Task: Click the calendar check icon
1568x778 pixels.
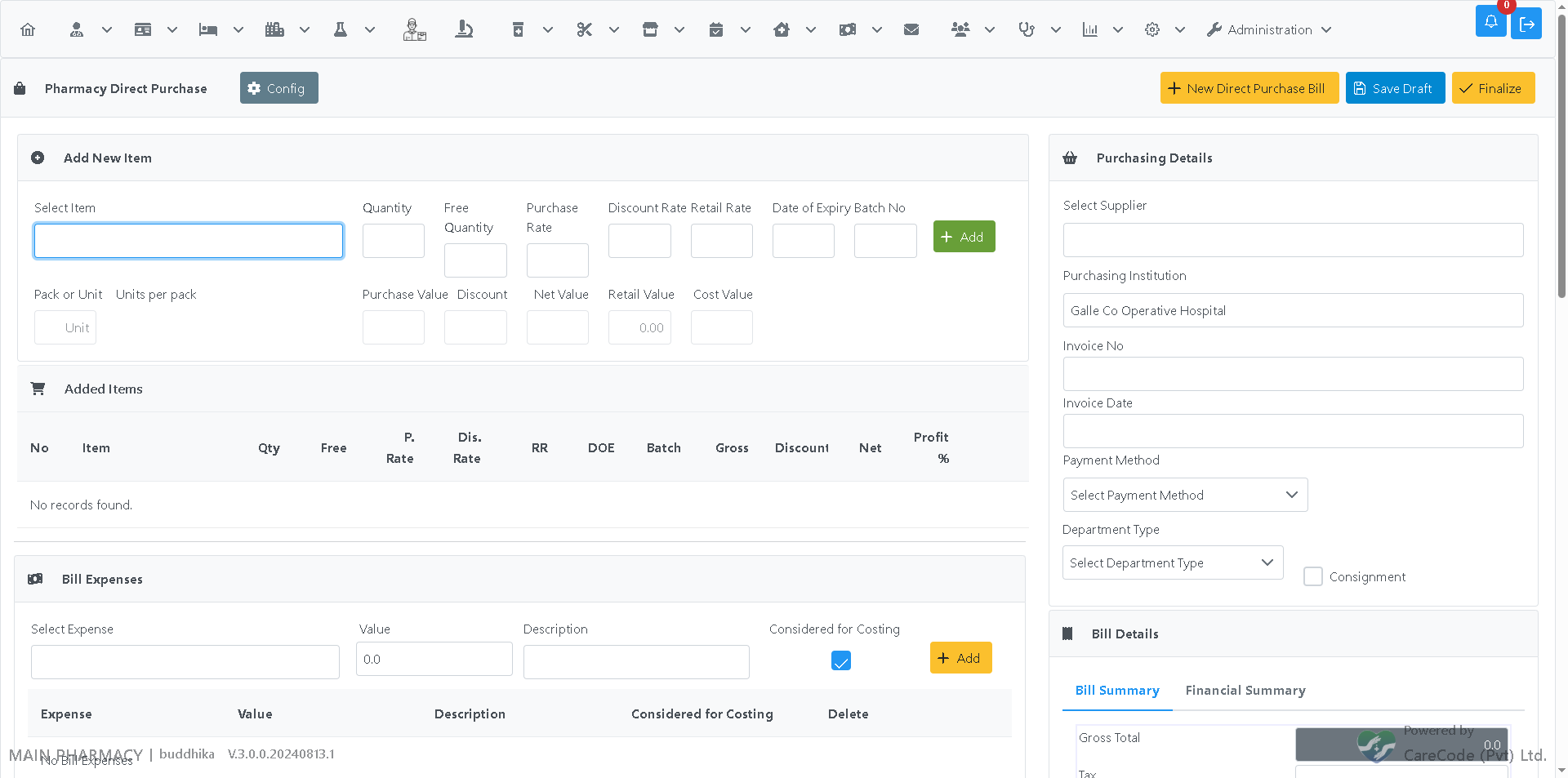Action: tap(716, 29)
